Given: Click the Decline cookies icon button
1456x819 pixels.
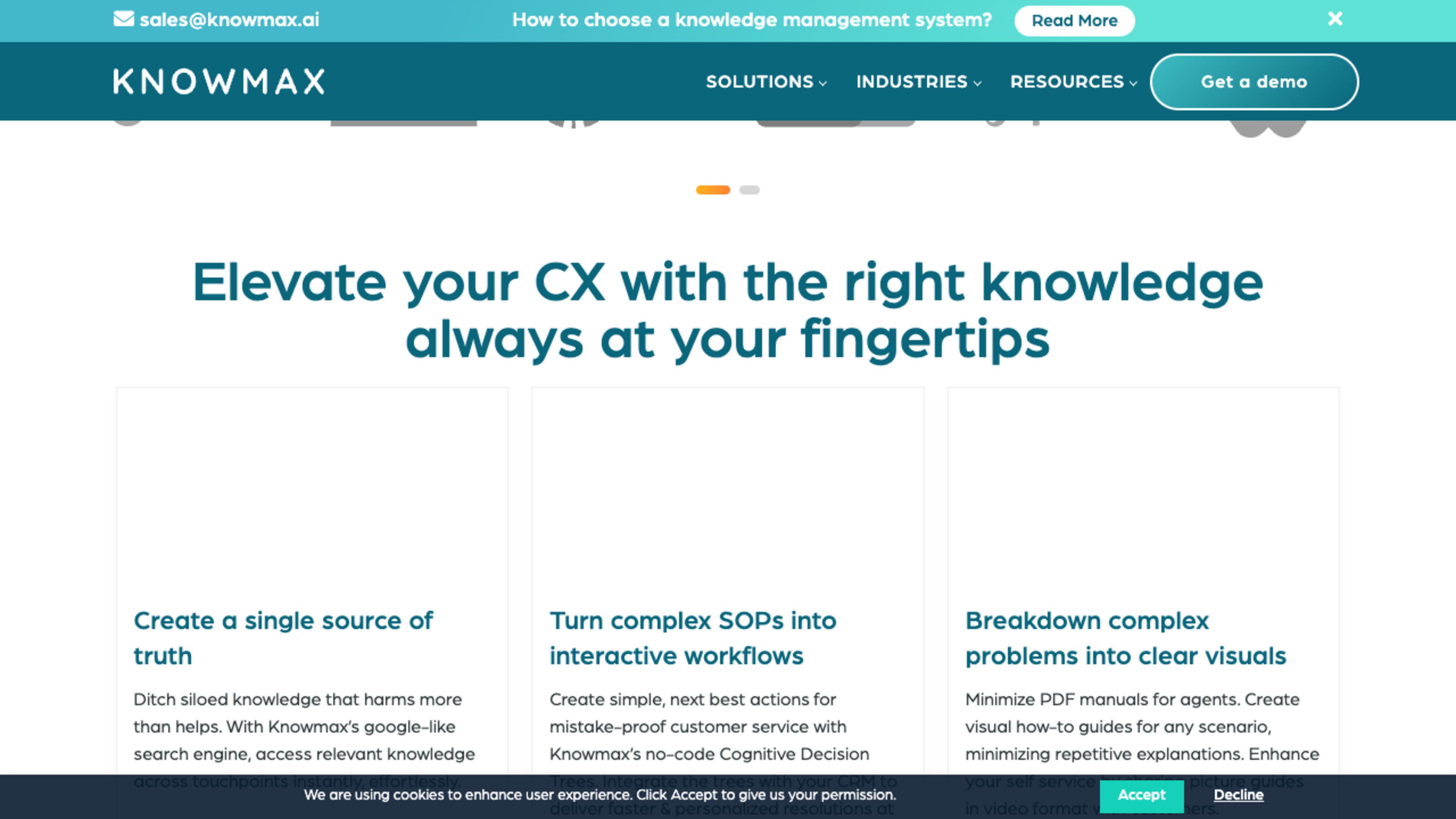Looking at the screenshot, I should pyautogui.click(x=1238, y=795).
